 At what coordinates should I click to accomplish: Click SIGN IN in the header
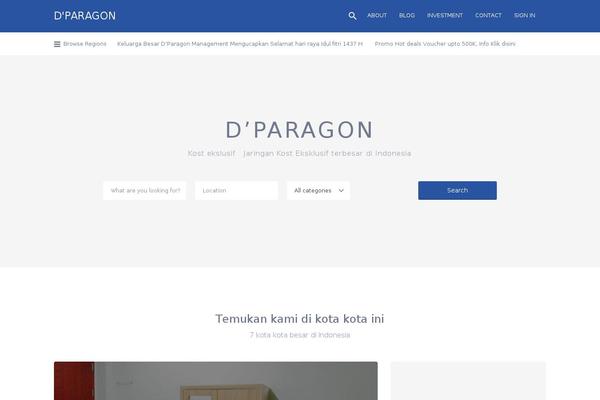pyautogui.click(x=525, y=15)
